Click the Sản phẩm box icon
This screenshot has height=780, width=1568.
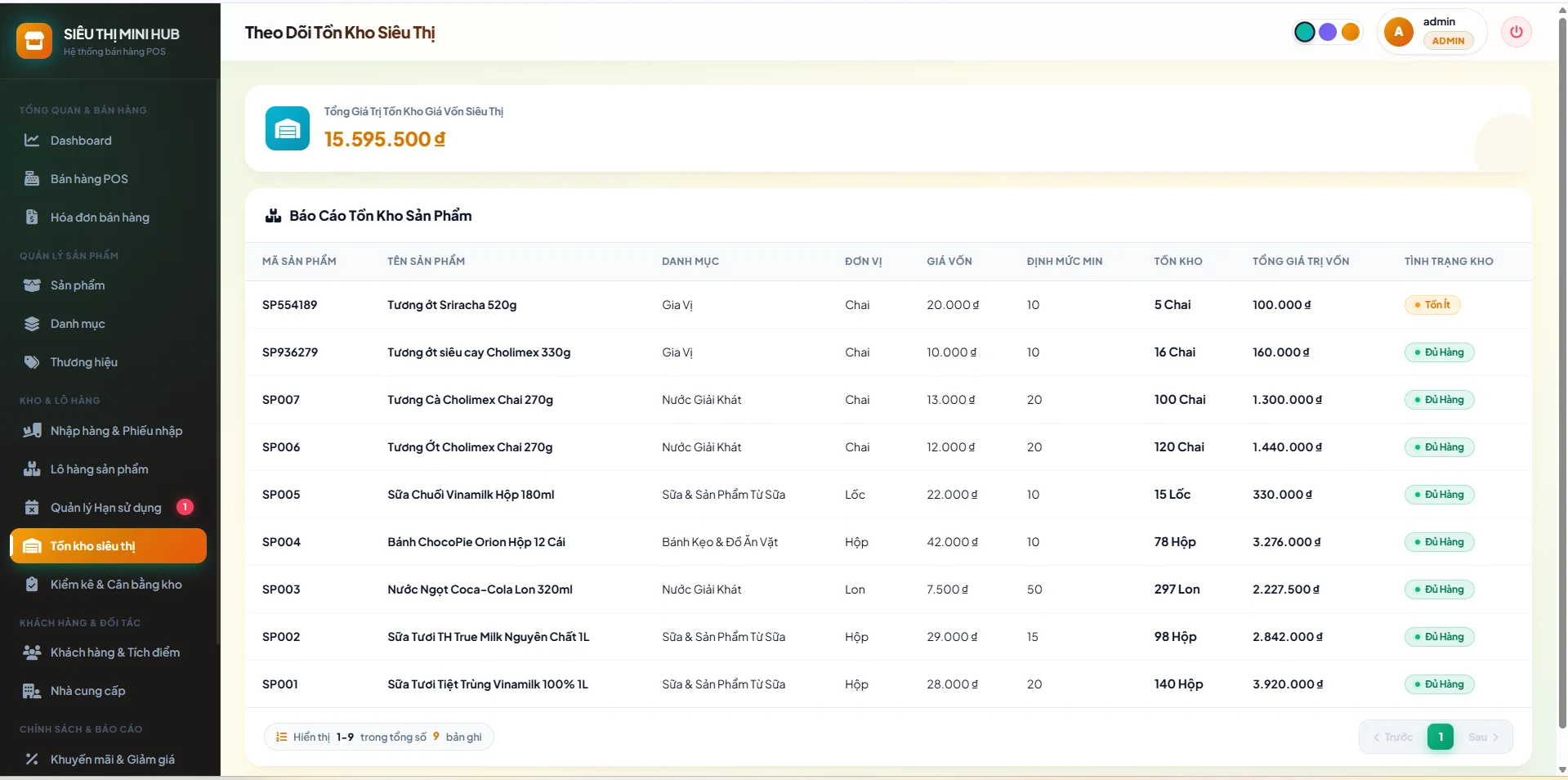32,285
